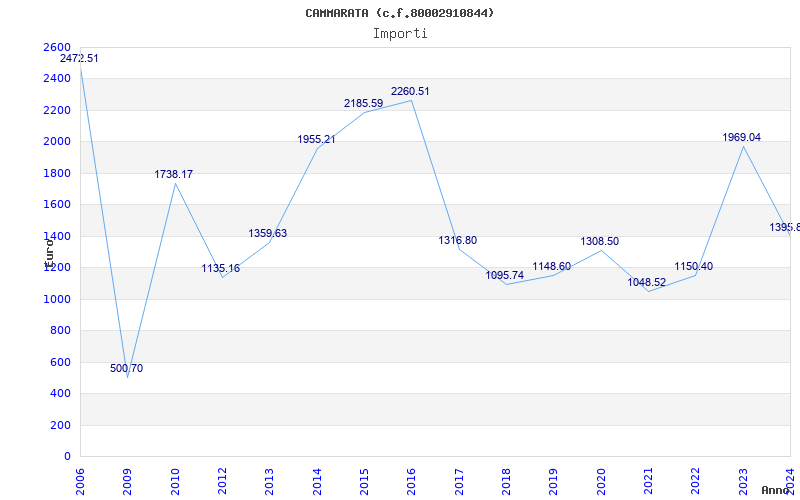Click the peak 2260.51 label
The image size is (800, 500).
coord(410,92)
